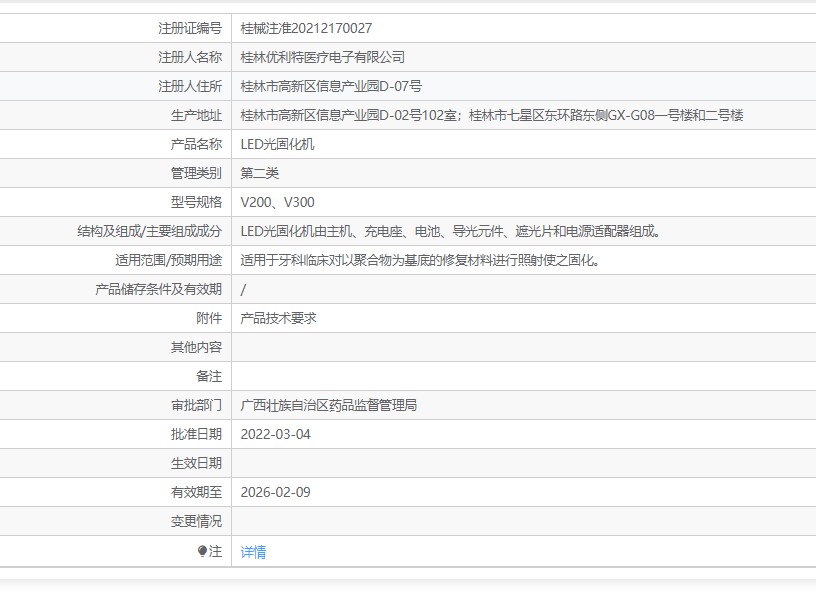Select the production address ending 一号楼和二号楼
The width and height of the screenshot is (816, 602).
click(492, 115)
